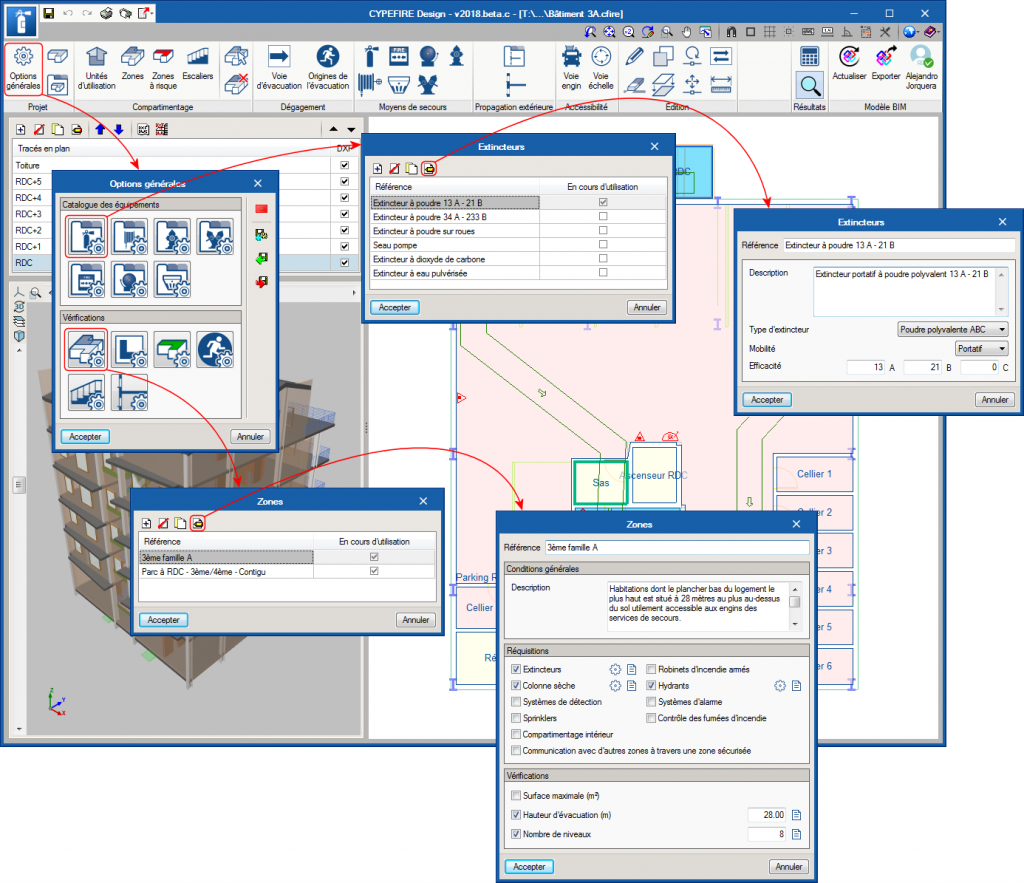
Task: Toggle DXF checkbox for Toiture row
Action: 345,165
